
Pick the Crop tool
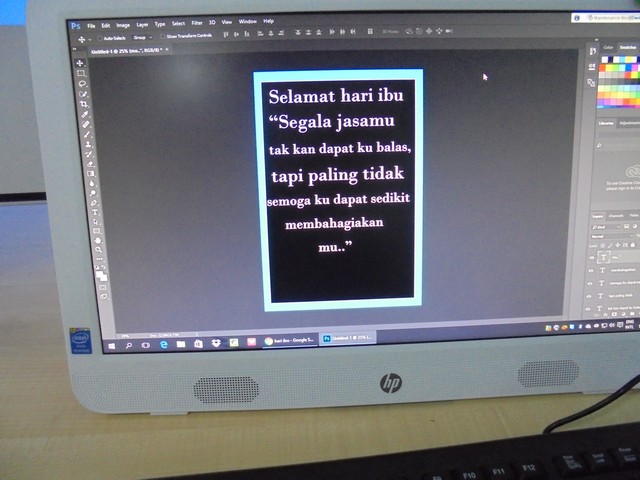point(84,104)
